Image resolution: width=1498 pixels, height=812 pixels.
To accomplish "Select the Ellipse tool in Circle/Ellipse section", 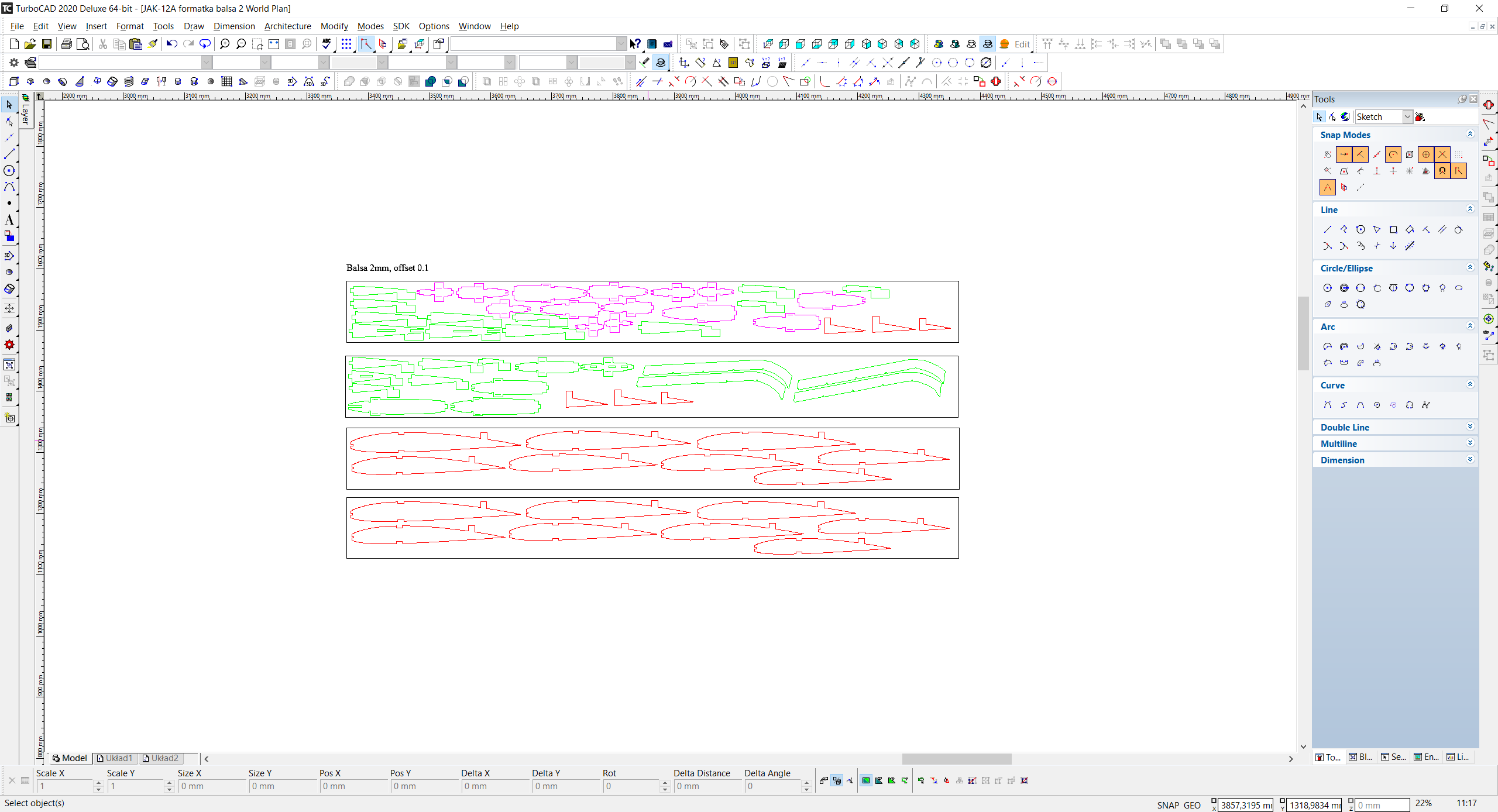I will [1459, 288].
